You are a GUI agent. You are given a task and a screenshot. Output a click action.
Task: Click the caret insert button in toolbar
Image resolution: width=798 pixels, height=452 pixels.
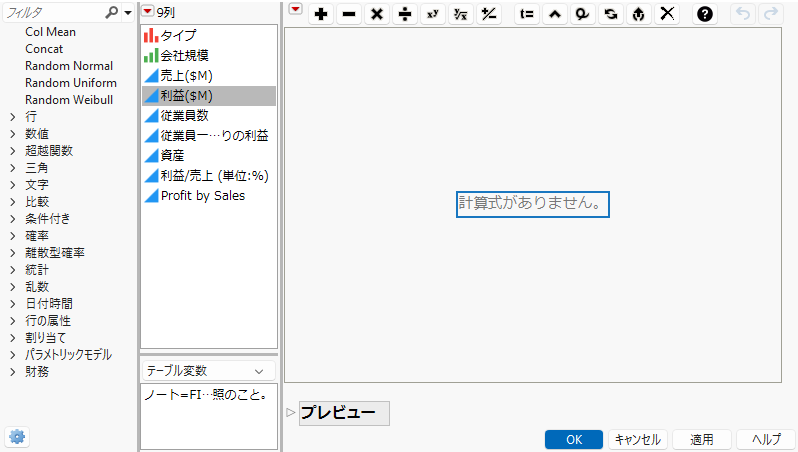tap(555, 14)
